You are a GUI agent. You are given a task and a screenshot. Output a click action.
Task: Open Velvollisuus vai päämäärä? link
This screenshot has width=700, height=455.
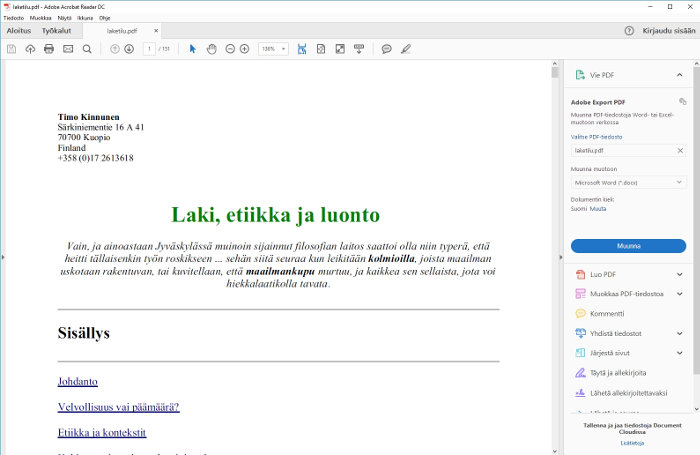tap(119, 407)
